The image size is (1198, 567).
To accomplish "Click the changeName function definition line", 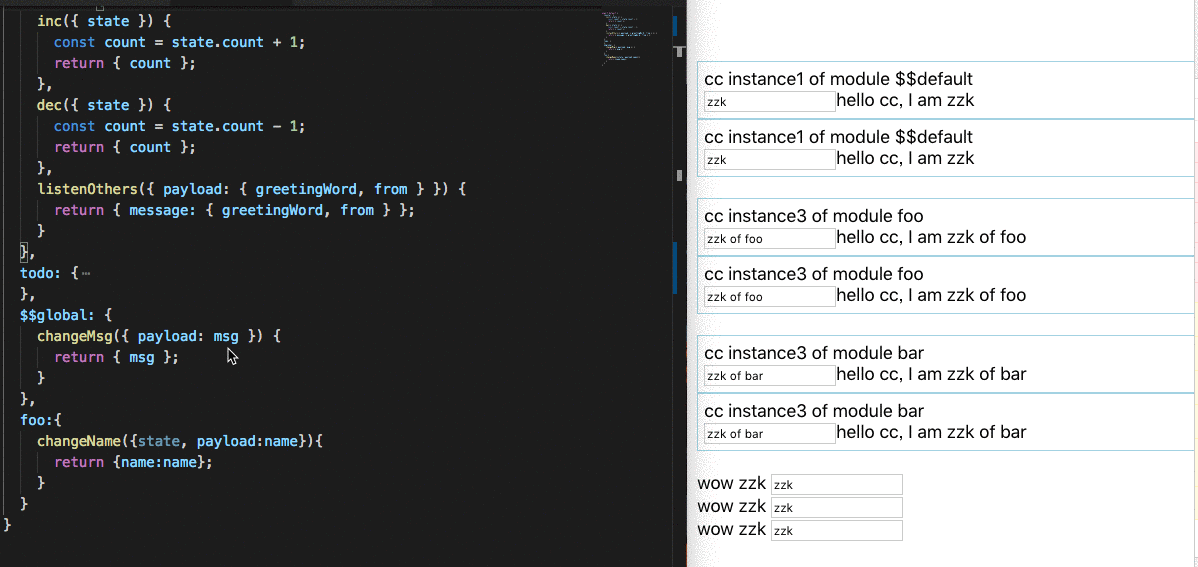I will tap(181, 441).
